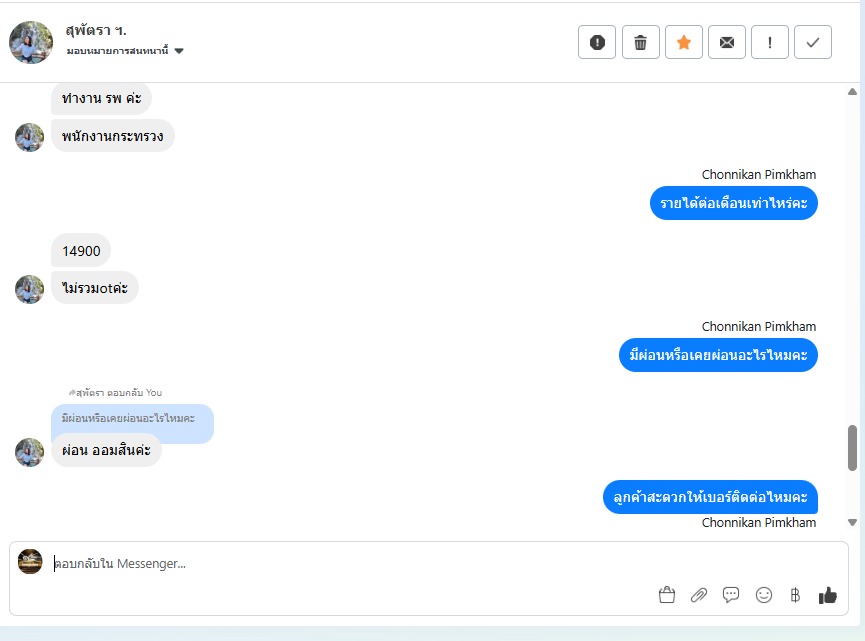Open saved replies speech bubble icon
865x641 pixels.
(731, 595)
